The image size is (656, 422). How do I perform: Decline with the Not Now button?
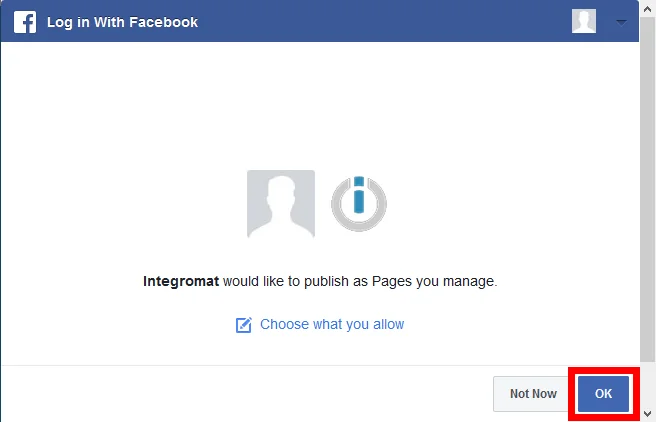[x=533, y=394]
